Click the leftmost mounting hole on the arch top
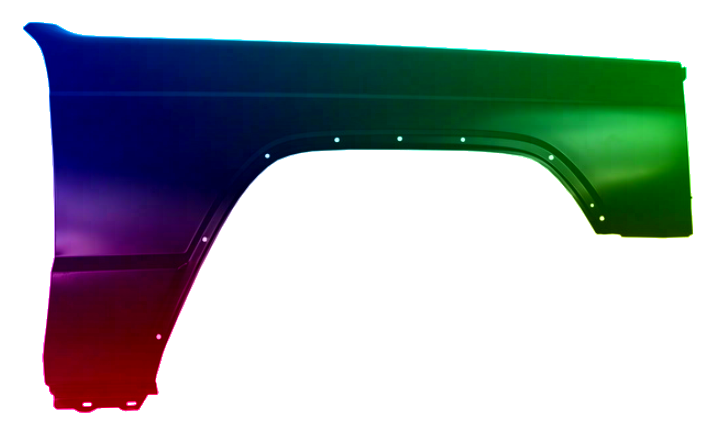The image size is (710, 425). (267, 156)
